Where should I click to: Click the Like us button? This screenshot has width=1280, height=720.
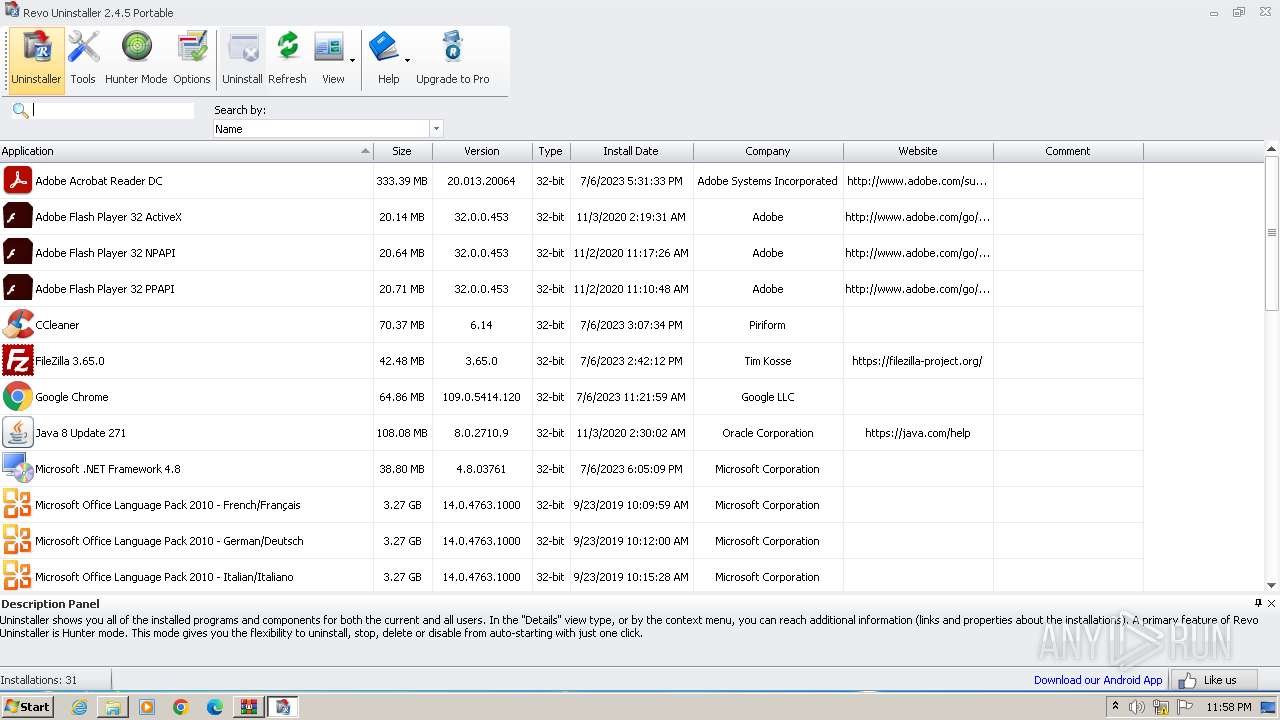click(1213, 680)
